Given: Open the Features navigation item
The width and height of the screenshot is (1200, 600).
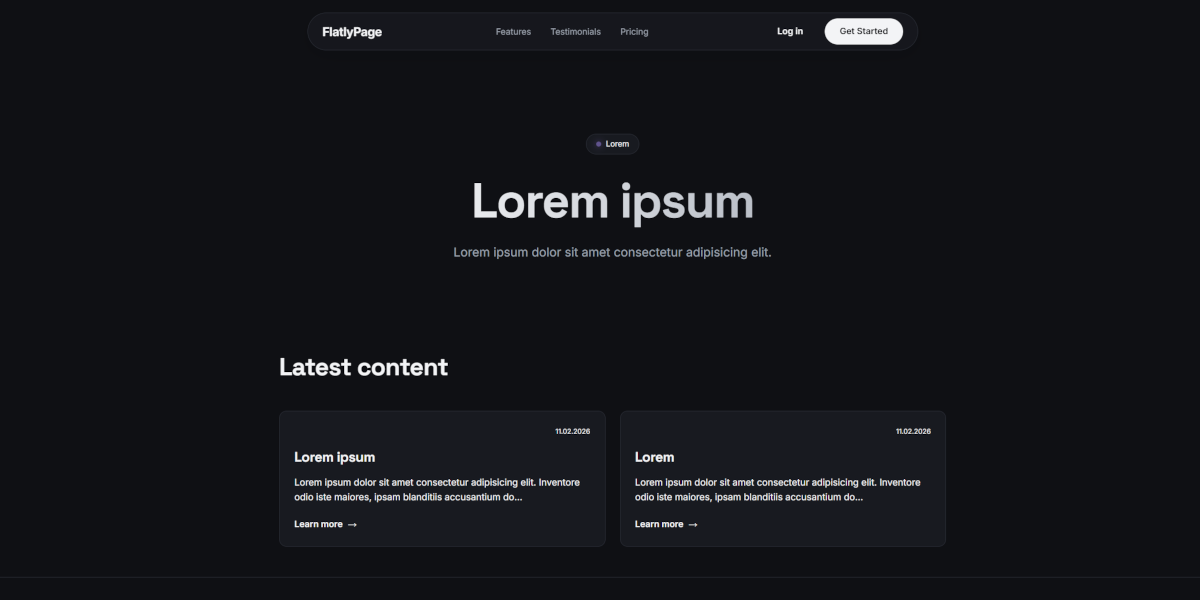Looking at the screenshot, I should pos(513,31).
